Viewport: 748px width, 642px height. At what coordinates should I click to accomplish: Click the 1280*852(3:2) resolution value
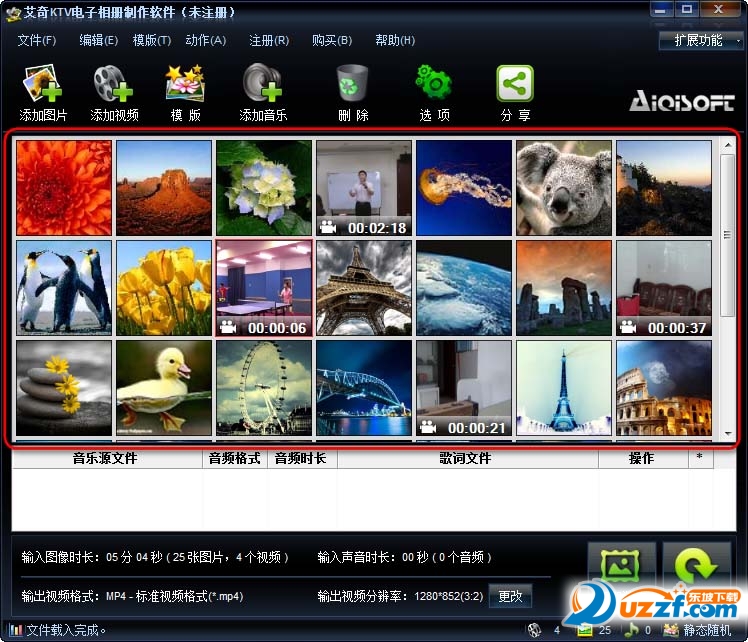(x=448, y=596)
